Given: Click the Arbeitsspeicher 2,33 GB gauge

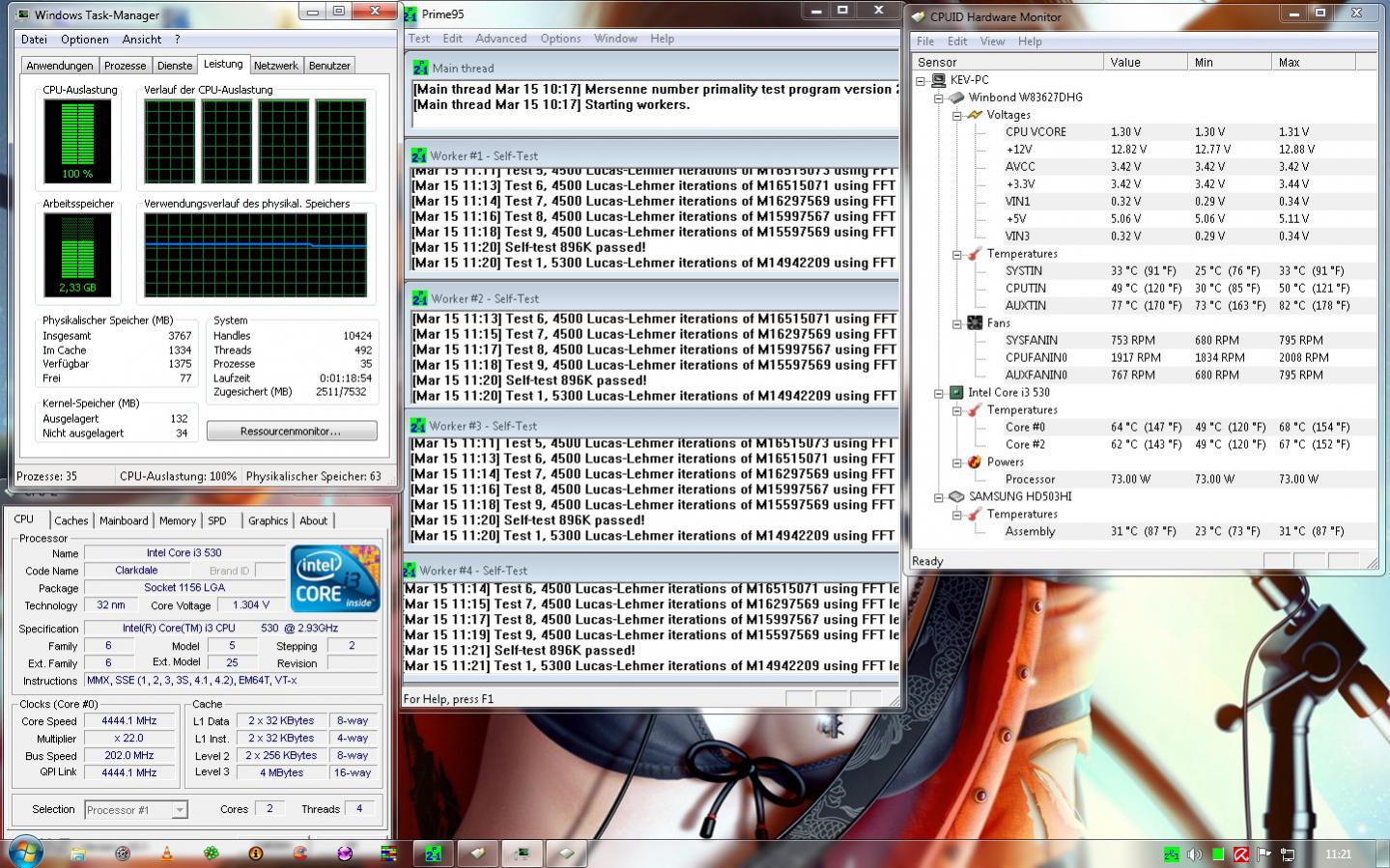Looking at the screenshot, I should click(x=77, y=255).
